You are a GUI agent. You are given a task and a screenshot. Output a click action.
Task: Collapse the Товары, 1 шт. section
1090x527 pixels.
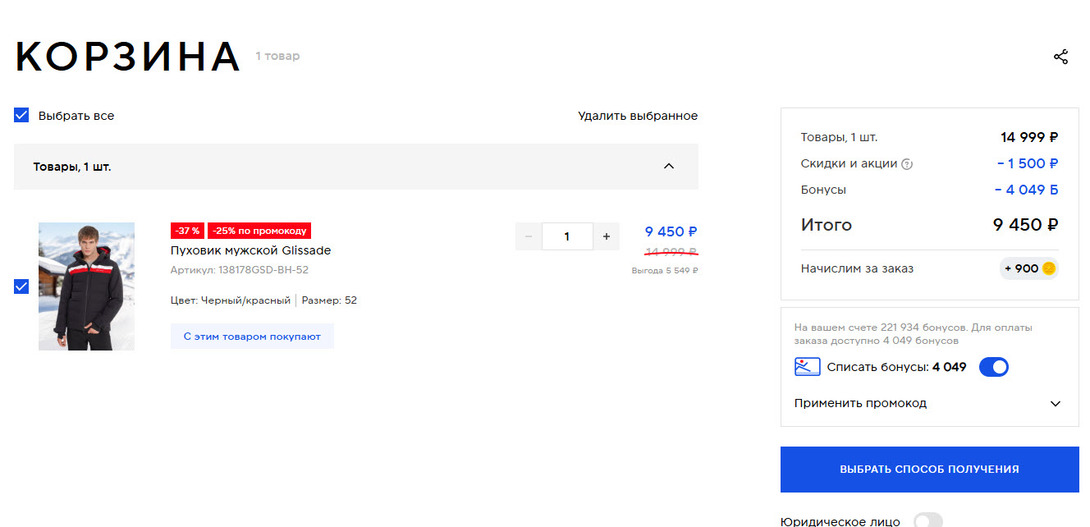coord(669,166)
